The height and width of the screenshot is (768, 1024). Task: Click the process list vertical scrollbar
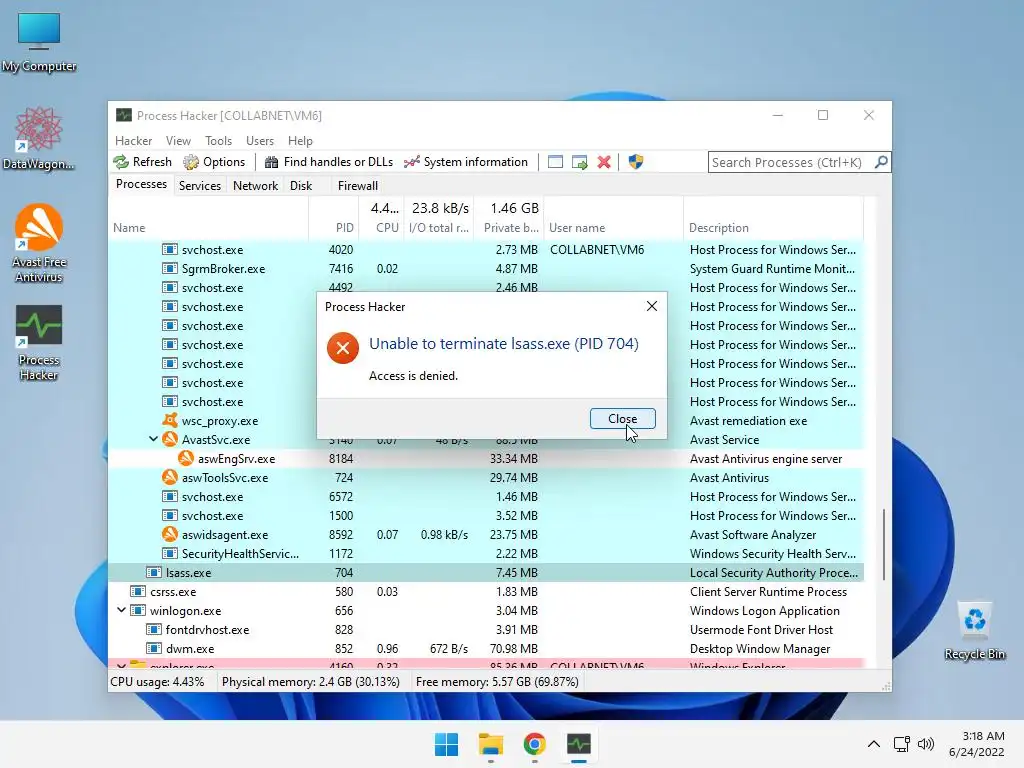click(884, 545)
